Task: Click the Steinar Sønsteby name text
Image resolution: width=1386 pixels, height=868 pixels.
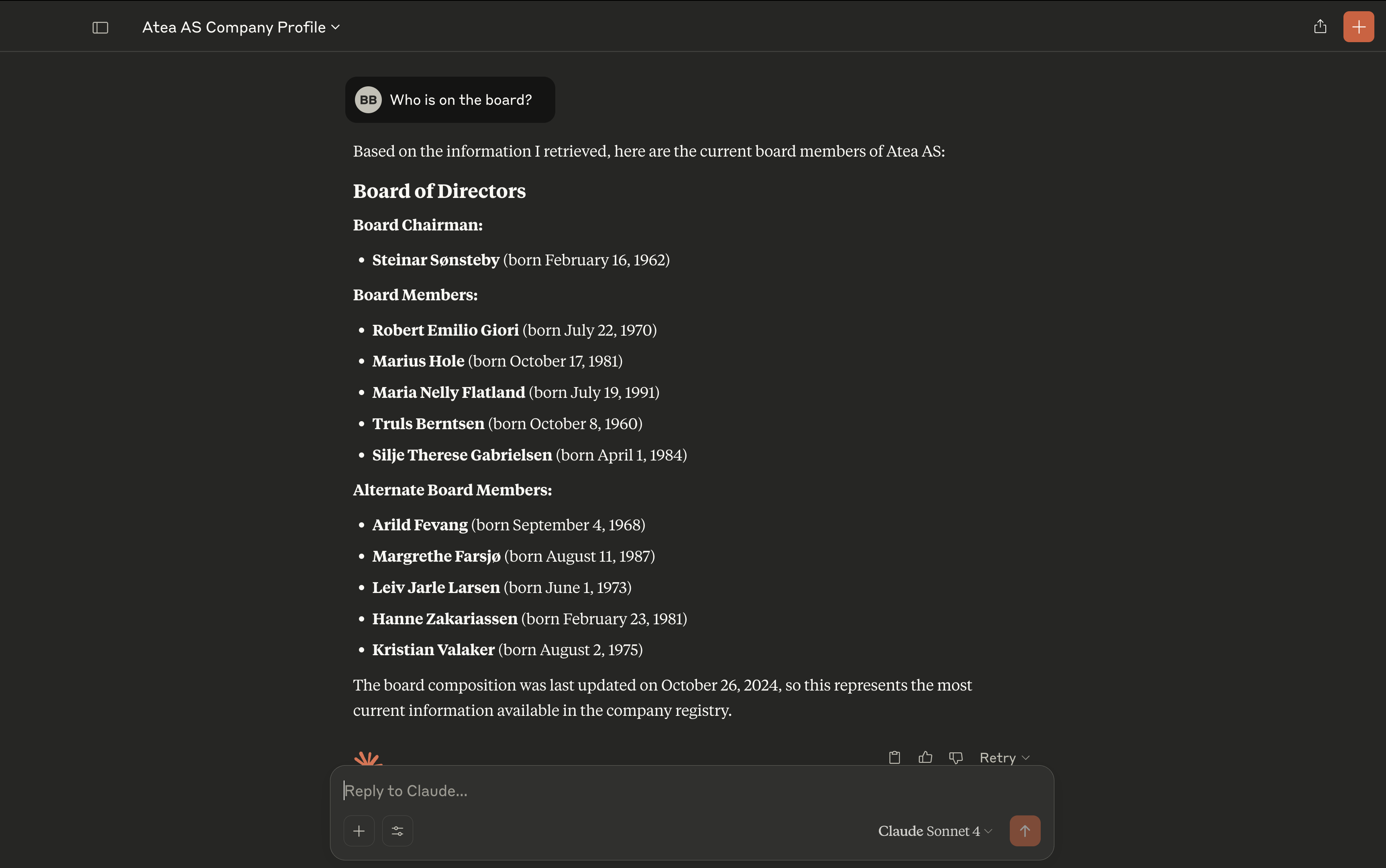Action: click(435, 260)
